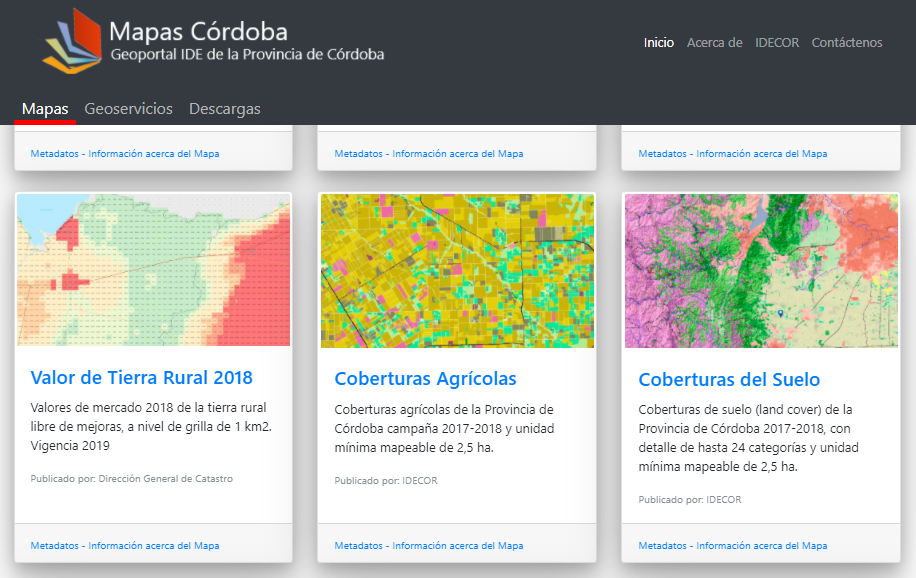Viewport: 916px width, 578px height.
Task: Open the Contáctenos link
Action: tap(846, 43)
